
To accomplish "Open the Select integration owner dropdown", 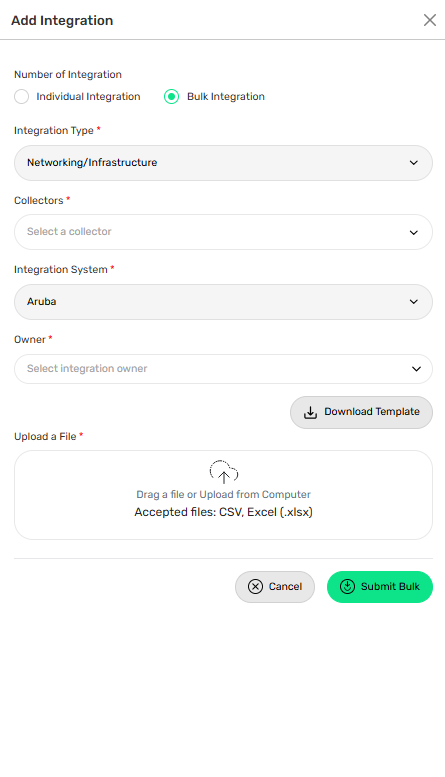I will point(223,369).
